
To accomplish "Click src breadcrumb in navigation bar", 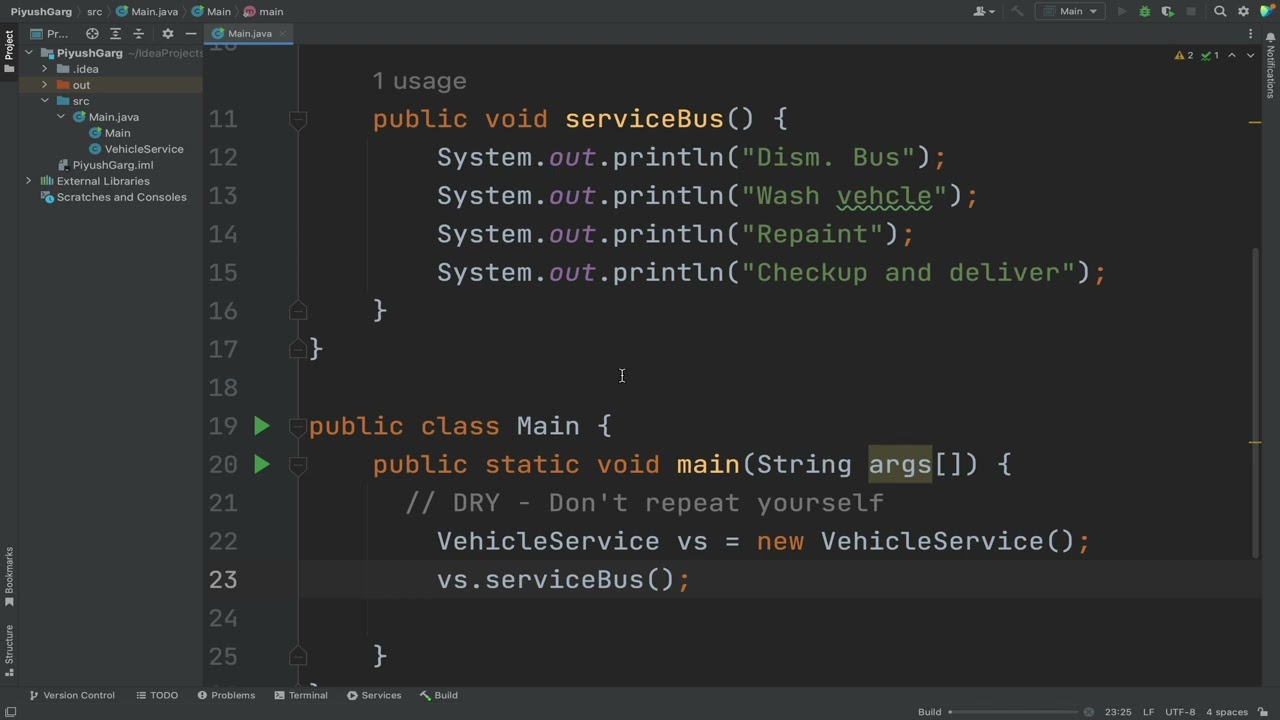I will click(x=95, y=12).
